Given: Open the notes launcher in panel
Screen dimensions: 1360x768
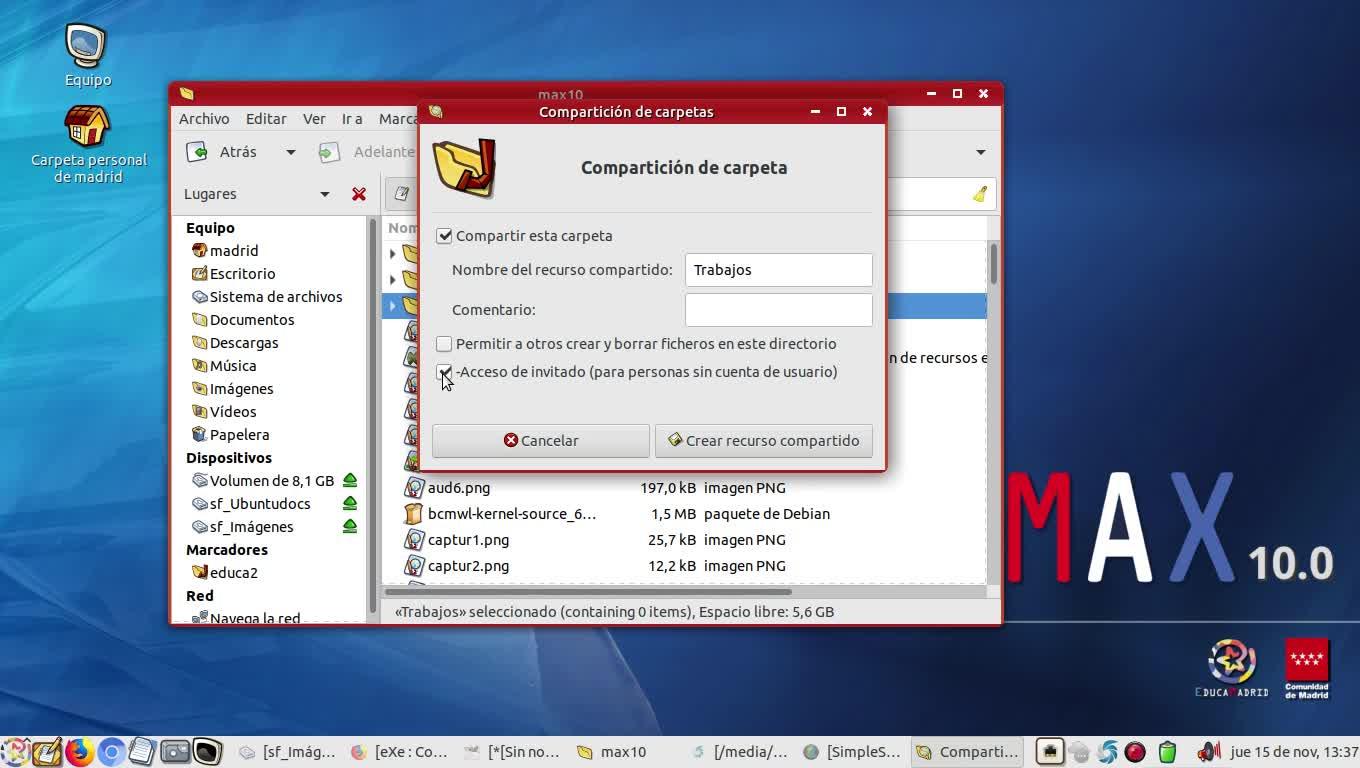Looking at the screenshot, I should [x=143, y=752].
